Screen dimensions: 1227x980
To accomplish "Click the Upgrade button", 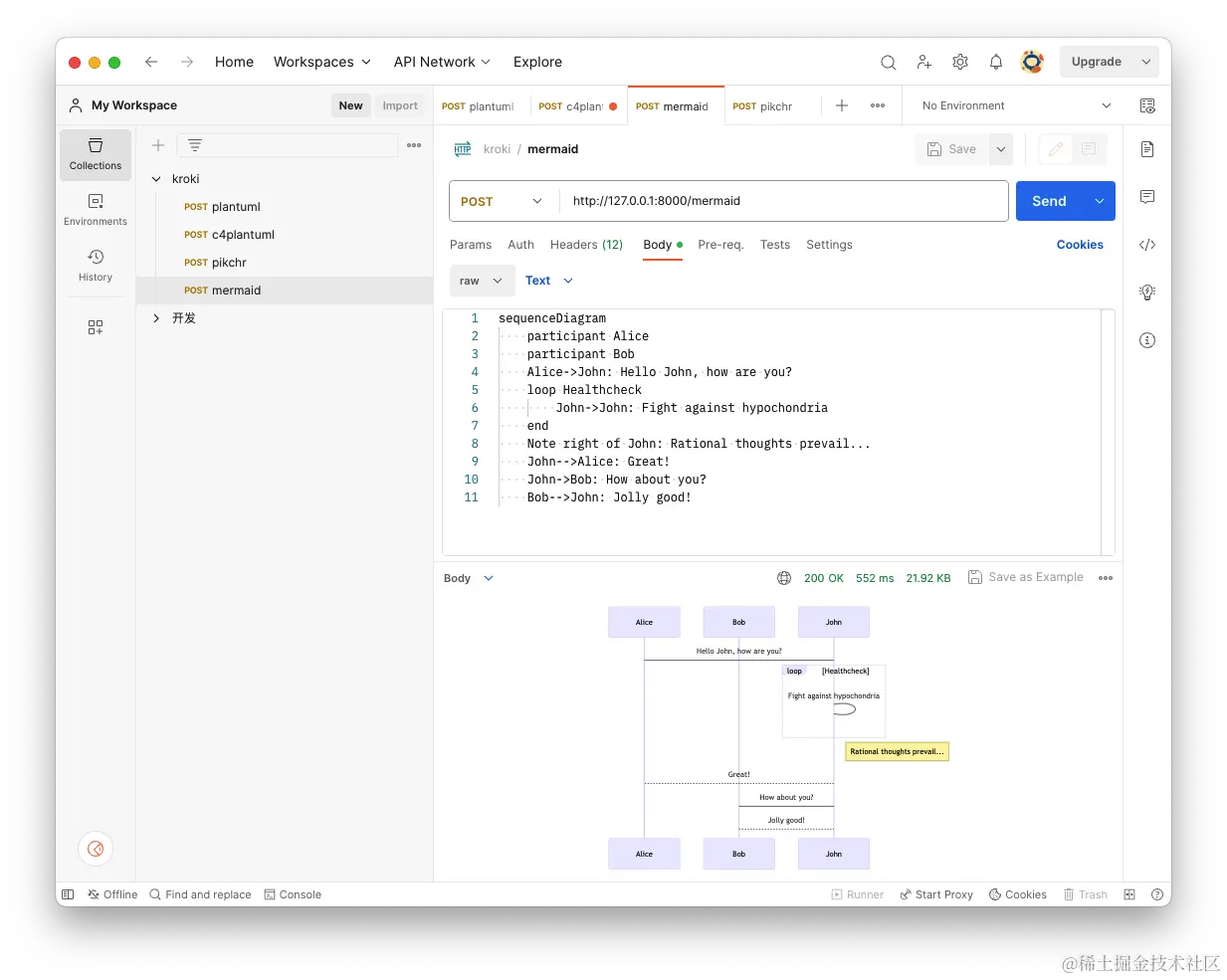I will tap(1097, 62).
